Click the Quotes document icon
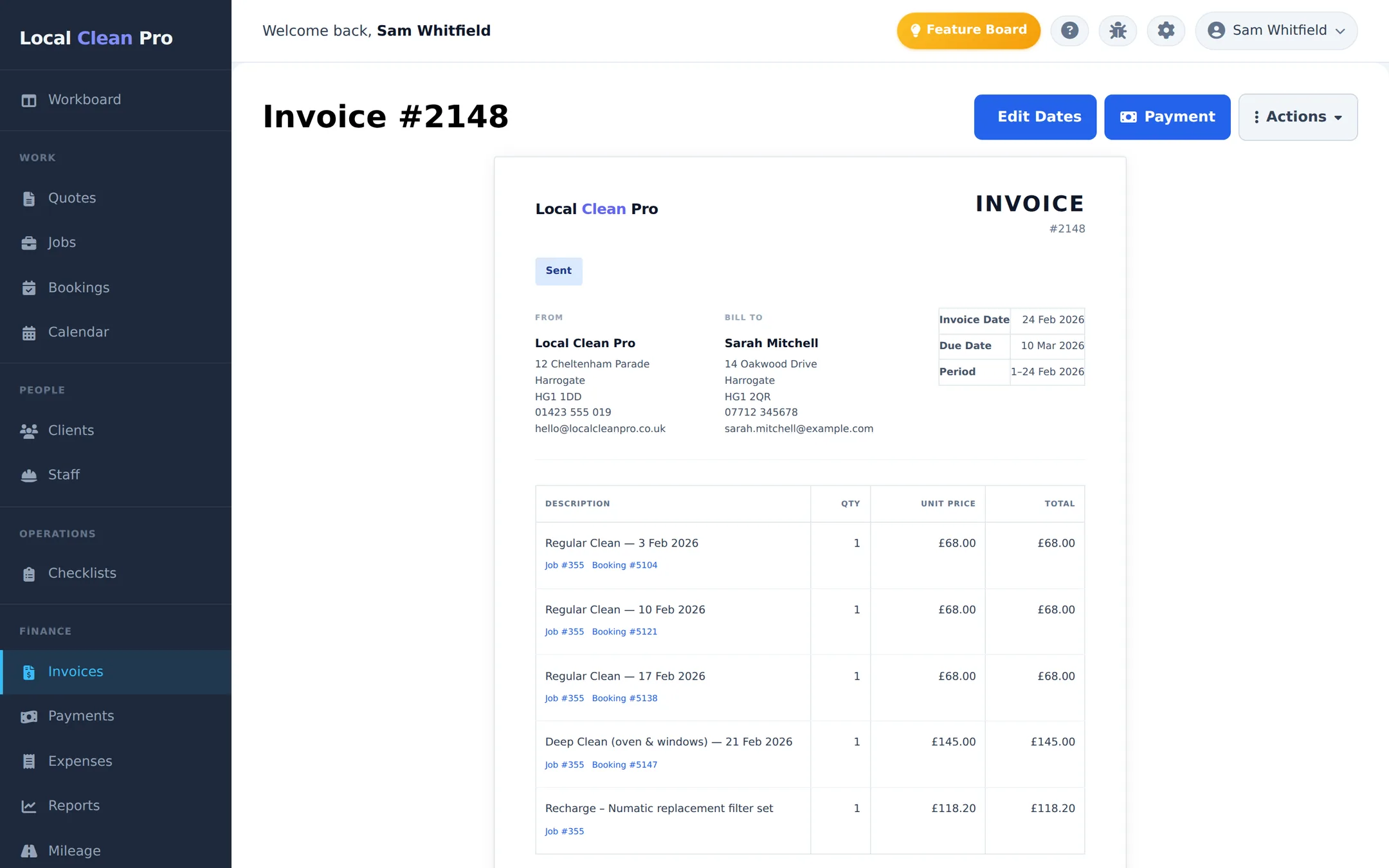The height and width of the screenshot is (868, 1389). pyautogui.click(x=29, y=199)
